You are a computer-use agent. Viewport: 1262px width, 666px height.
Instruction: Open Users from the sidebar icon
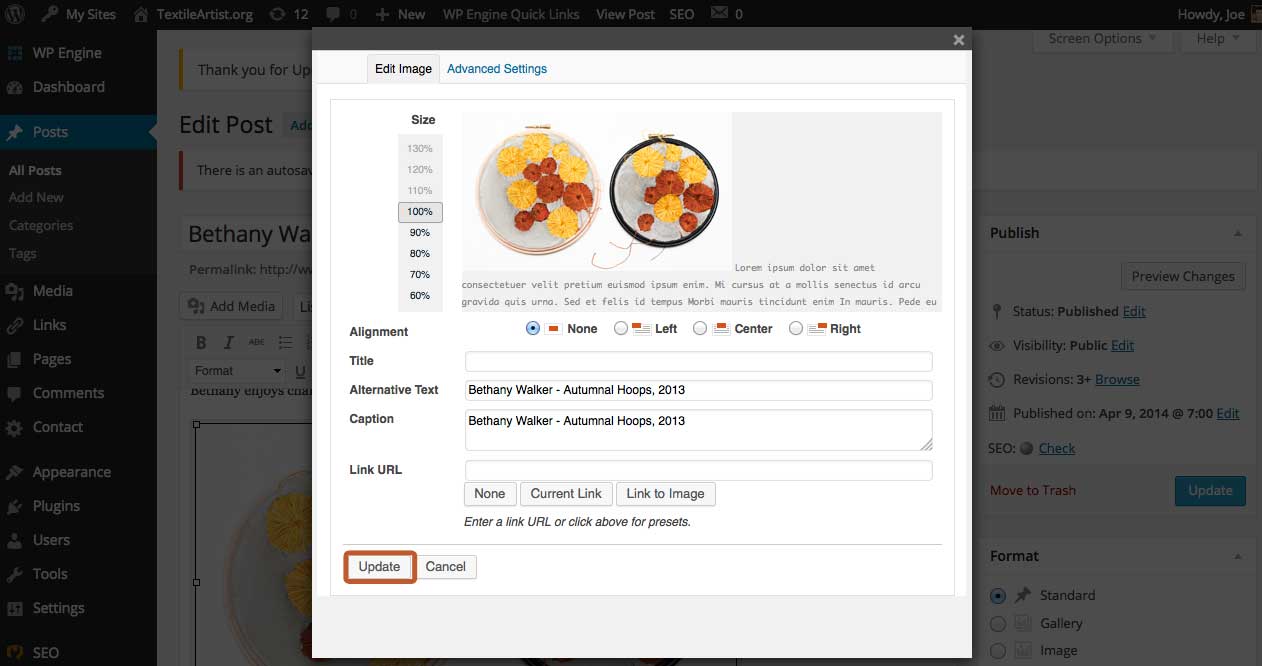pyautogui.click(x=15, y=540)
